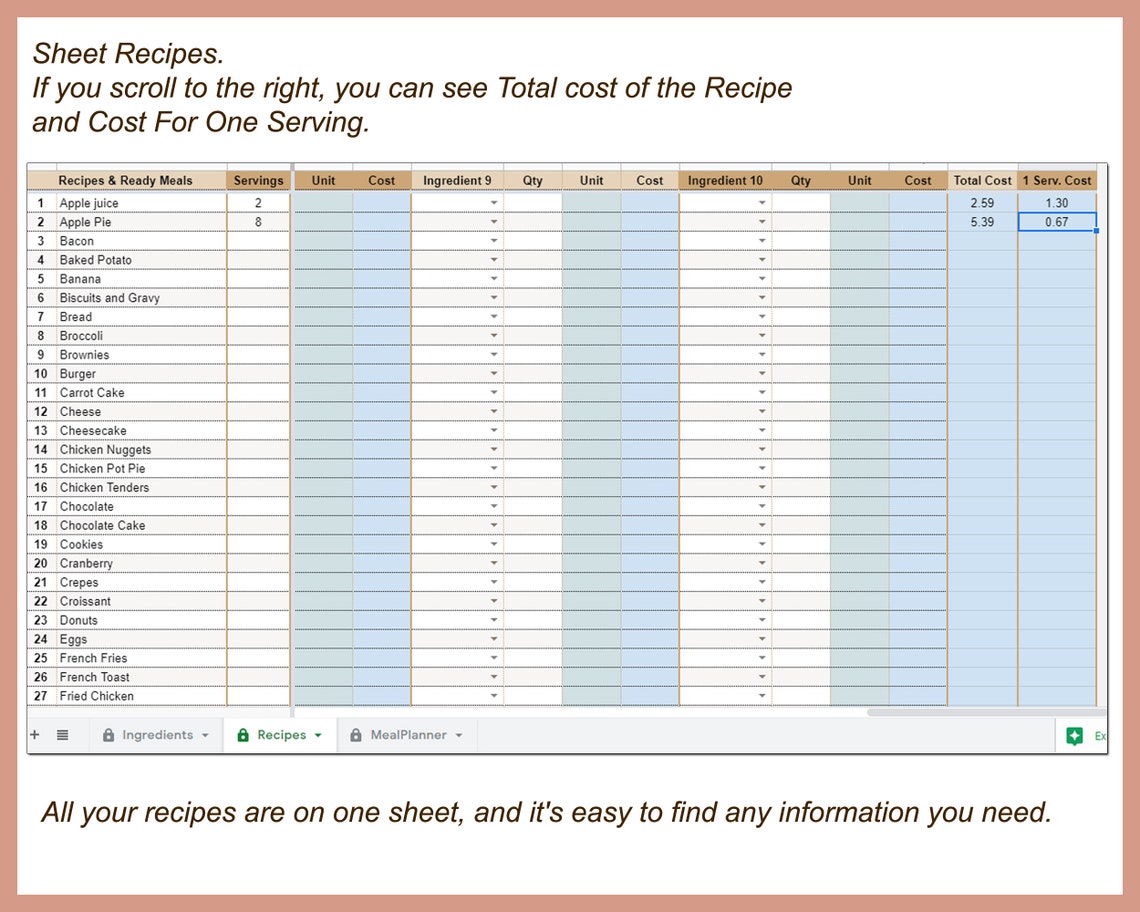Select the Total Cost value 2.59

click(x=982, y=202)
